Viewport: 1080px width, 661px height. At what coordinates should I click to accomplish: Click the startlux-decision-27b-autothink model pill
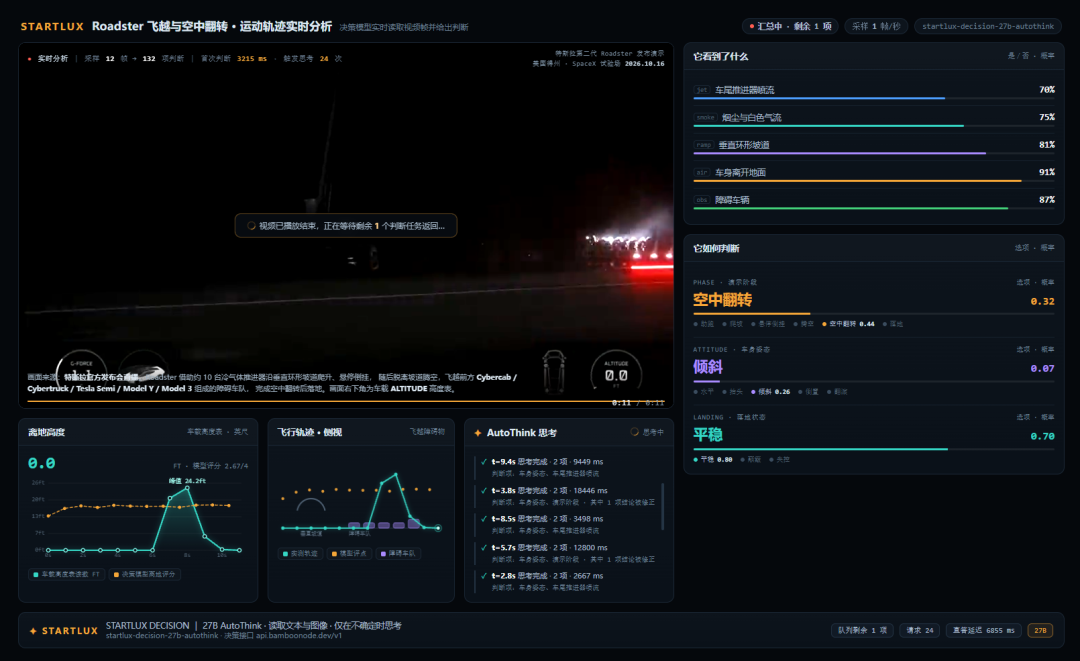988,27
